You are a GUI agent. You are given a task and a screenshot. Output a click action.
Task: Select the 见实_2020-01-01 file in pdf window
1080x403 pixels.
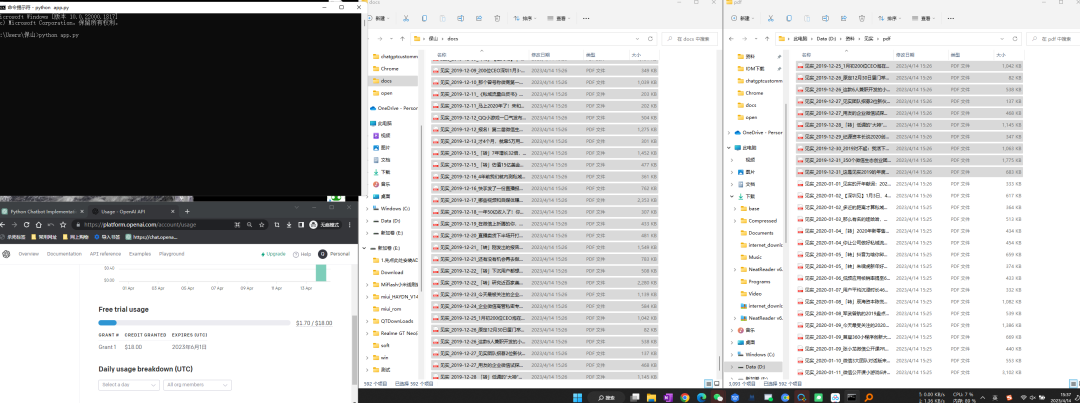pyautogui.click(x=909, y=184)
